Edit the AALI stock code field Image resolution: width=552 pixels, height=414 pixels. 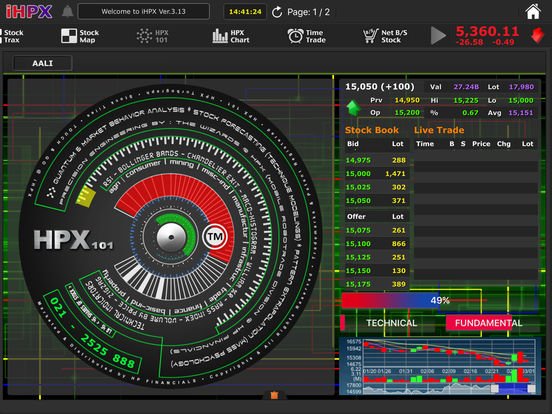[x=43, y=63]
